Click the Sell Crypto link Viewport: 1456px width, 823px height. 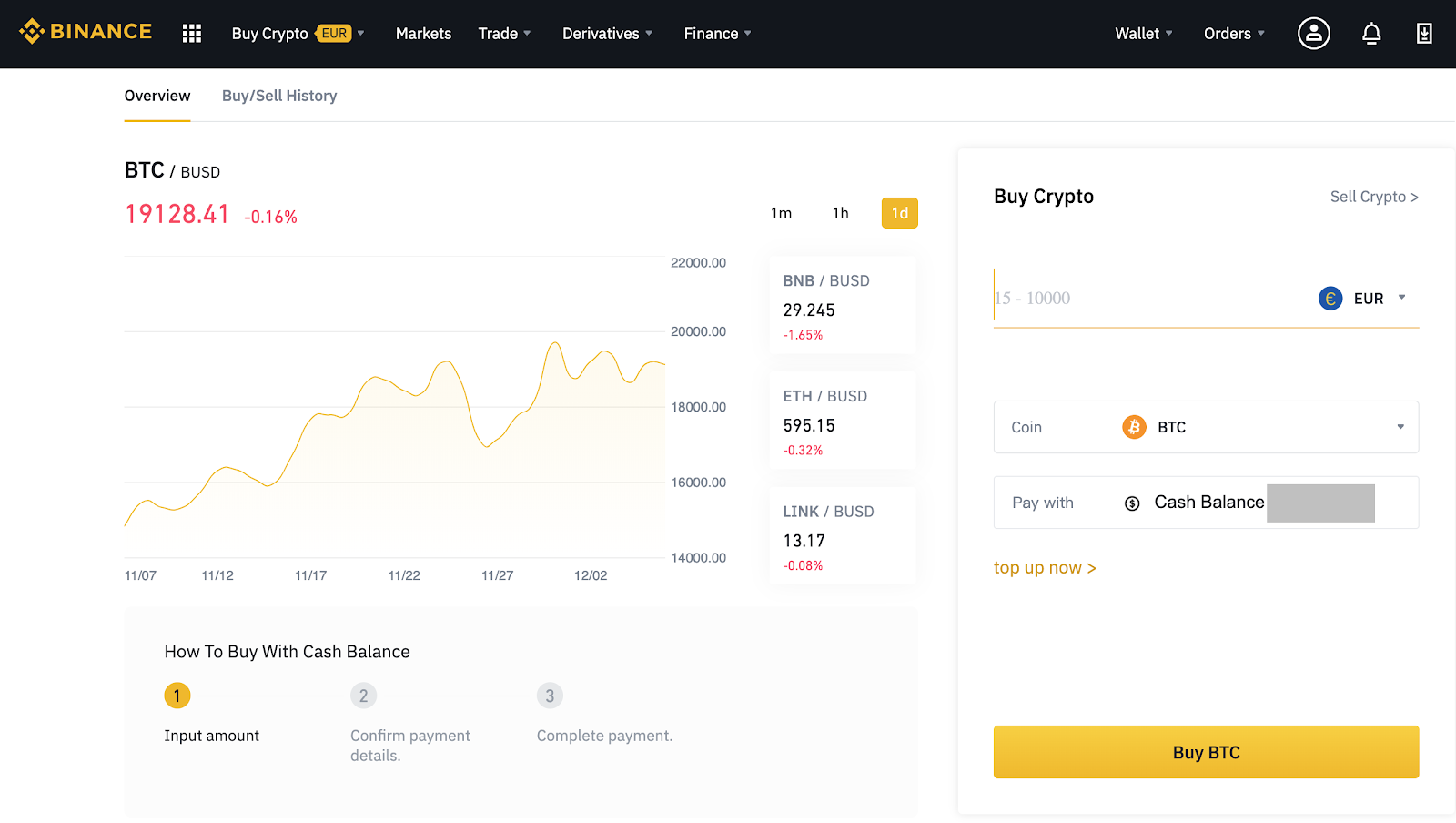coord(1374,197)
